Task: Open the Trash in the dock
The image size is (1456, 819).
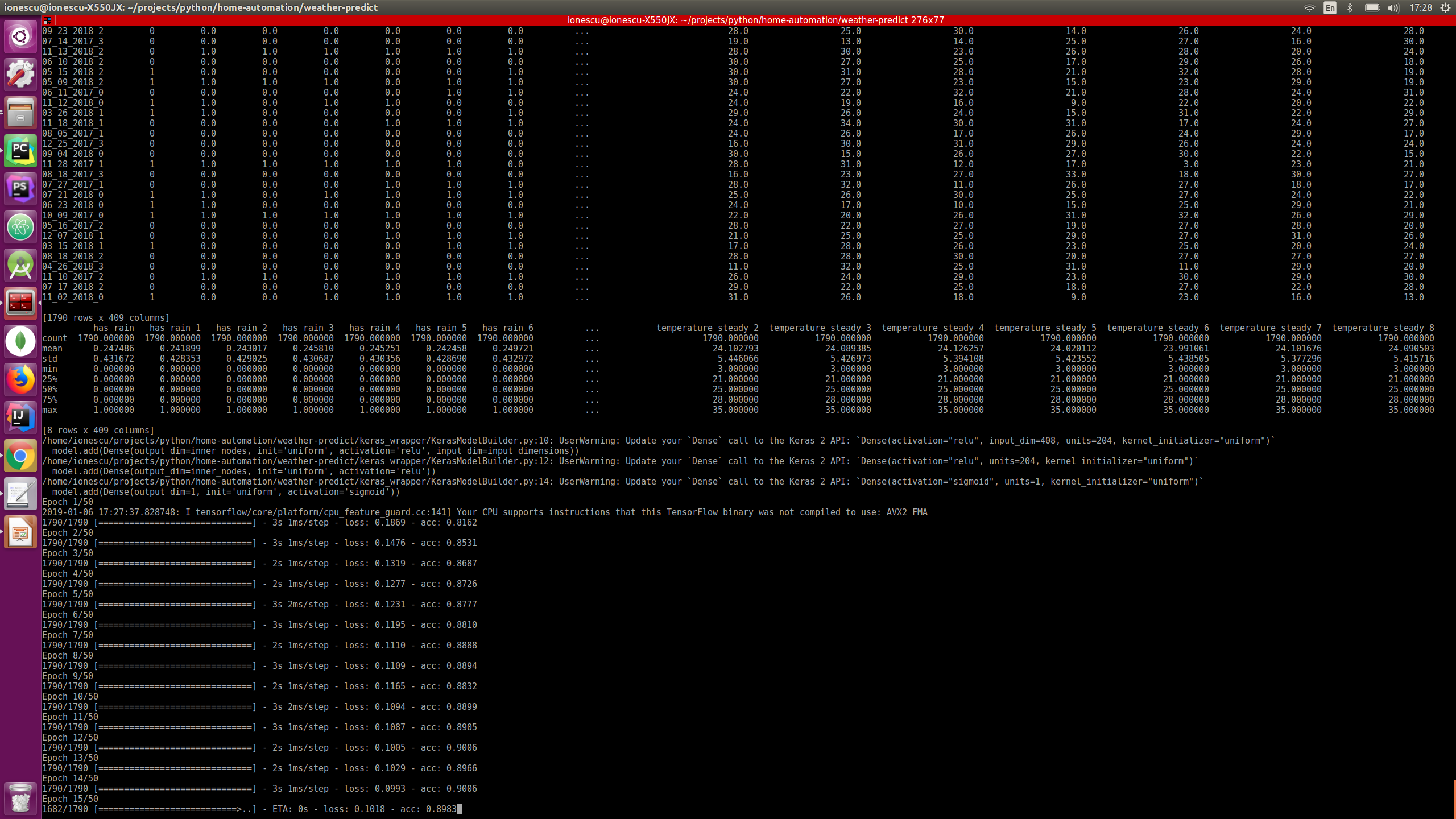Action: pos(20,798)
